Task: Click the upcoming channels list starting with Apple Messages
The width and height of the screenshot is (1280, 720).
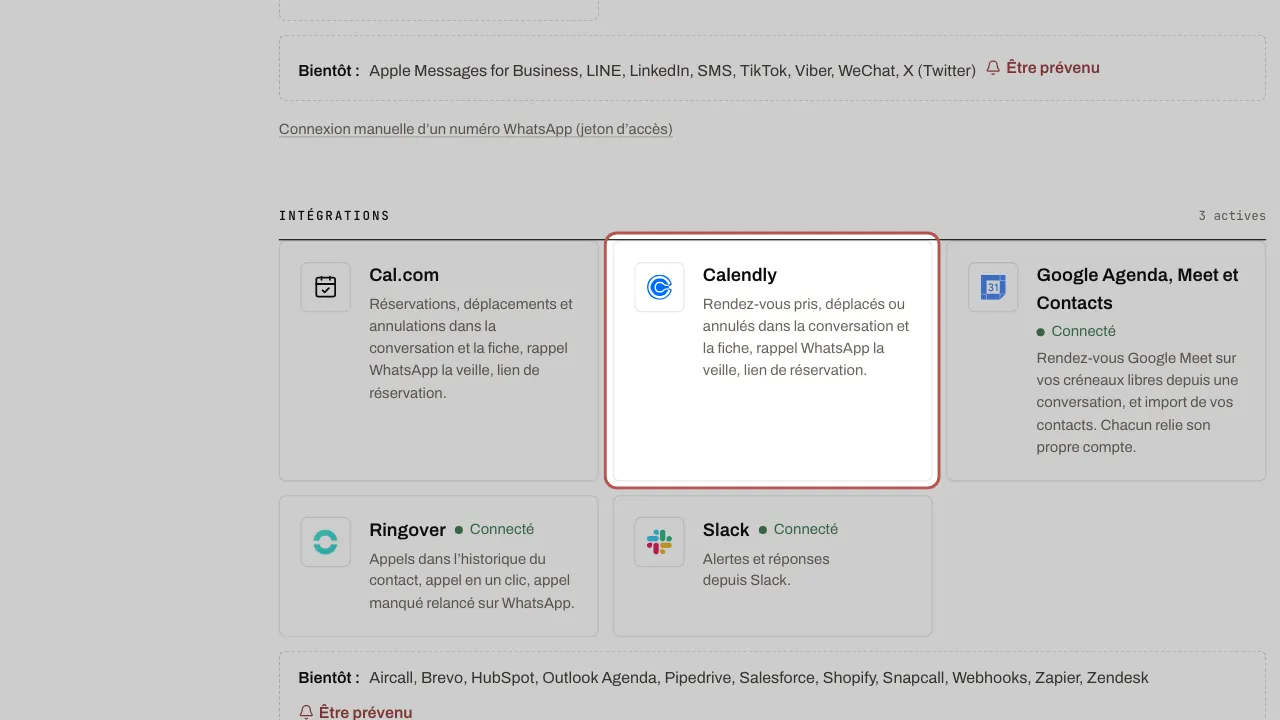Action: click(672, 71)
